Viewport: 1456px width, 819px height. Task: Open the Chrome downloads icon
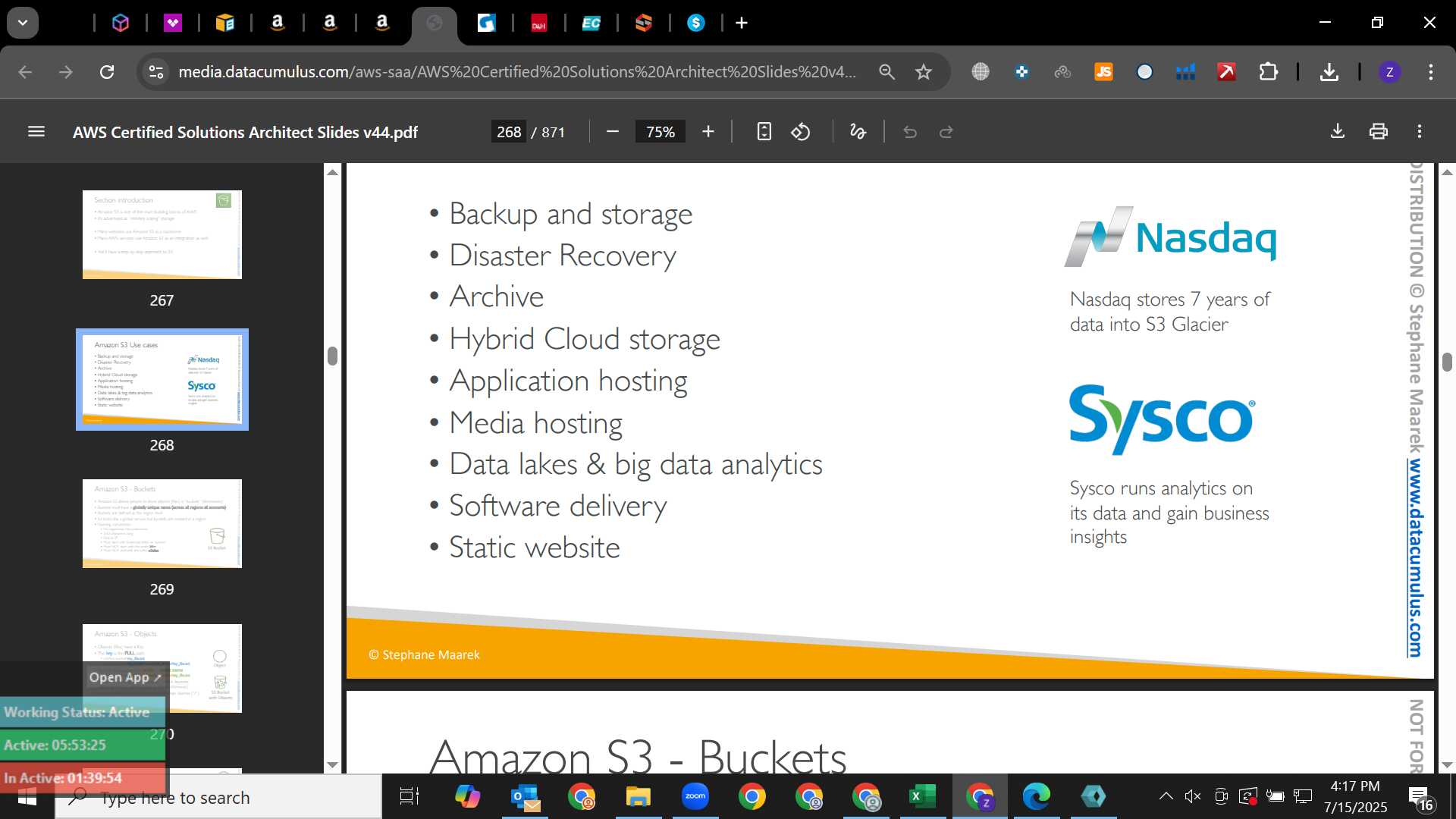coord(1329,72)
